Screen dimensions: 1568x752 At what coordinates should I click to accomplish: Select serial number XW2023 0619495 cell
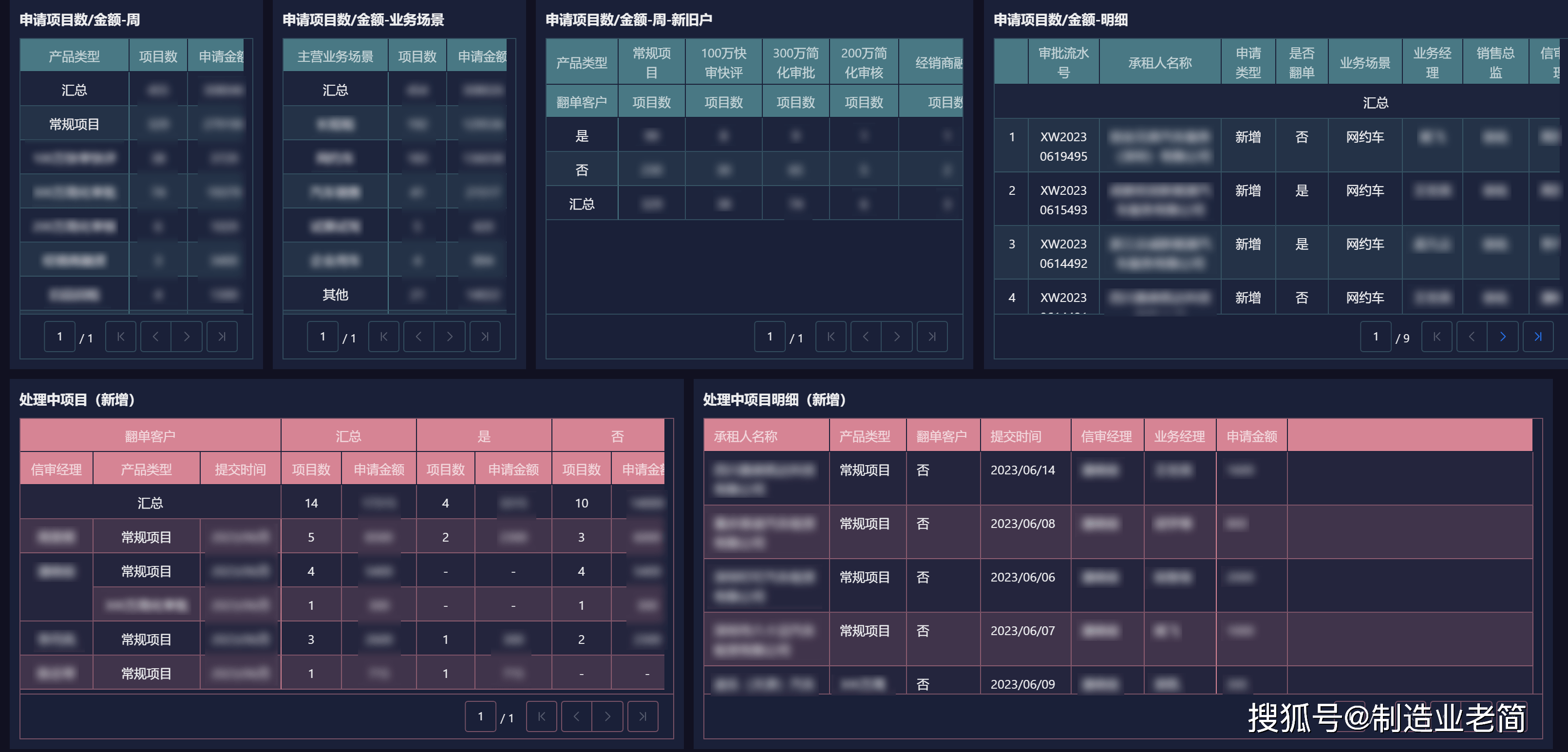coord(1063,146)
